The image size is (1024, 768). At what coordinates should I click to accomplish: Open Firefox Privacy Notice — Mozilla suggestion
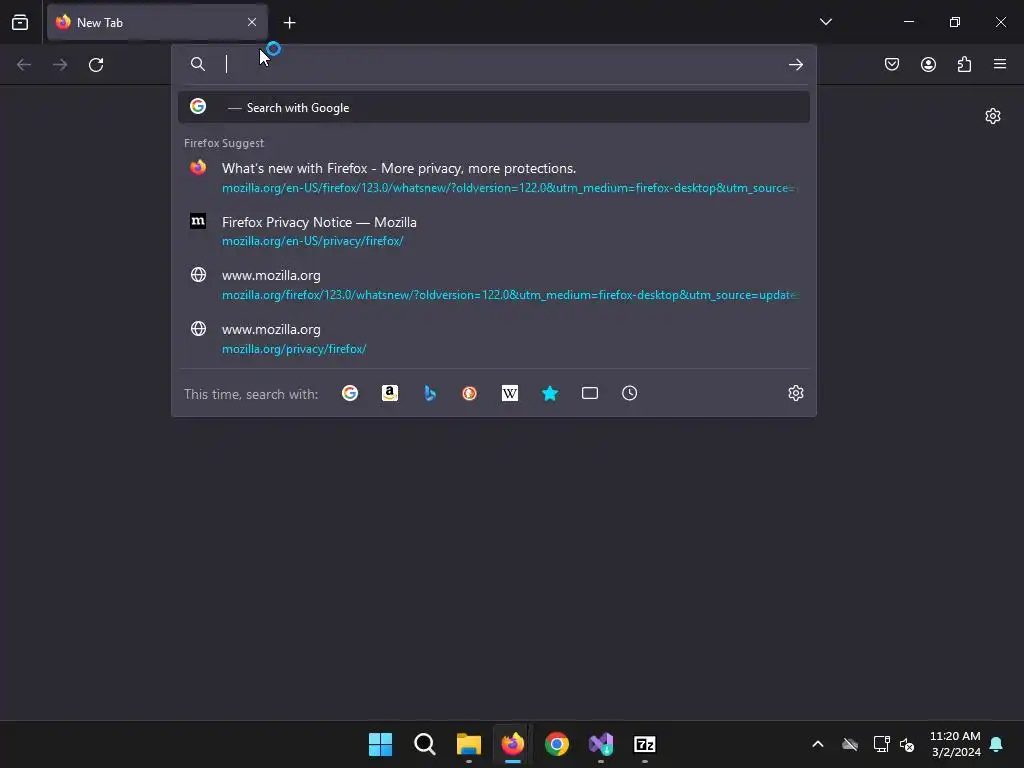tap(494, 231)
